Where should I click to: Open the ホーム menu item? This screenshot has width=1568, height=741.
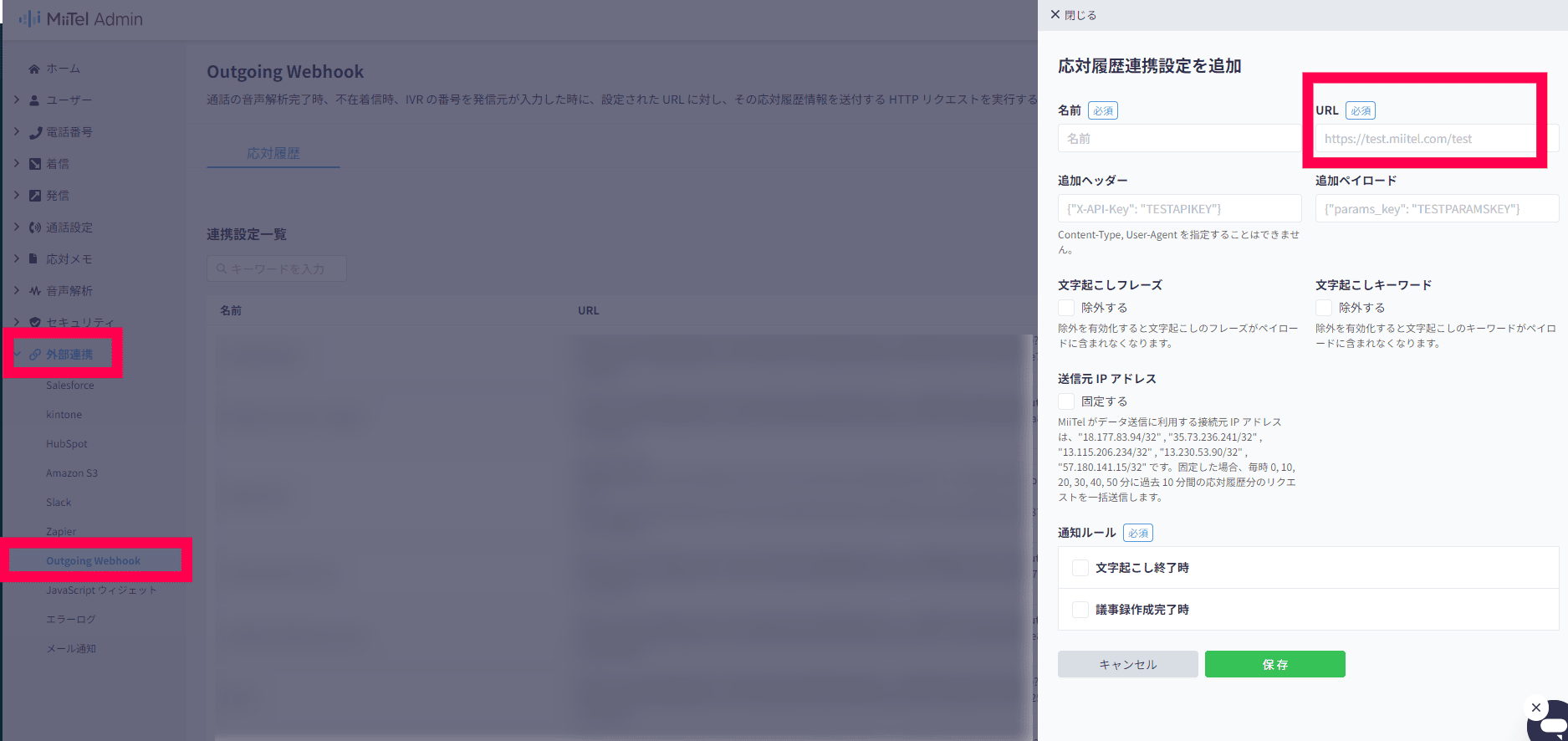point(64,69)
